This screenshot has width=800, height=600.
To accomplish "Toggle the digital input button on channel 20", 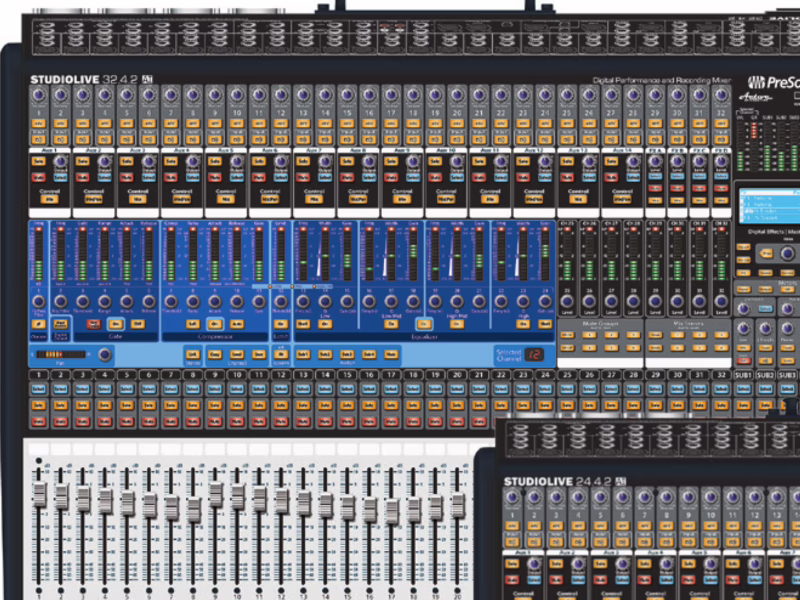I will tap(457, 139).
